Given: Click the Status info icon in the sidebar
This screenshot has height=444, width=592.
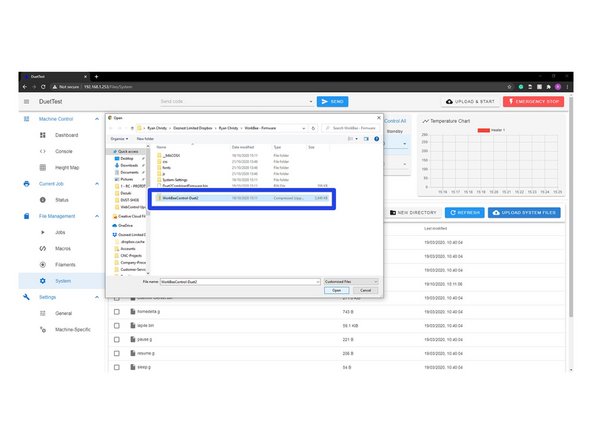Looking at the screenshot, I should pyautogui.click(x=43, y=200).
